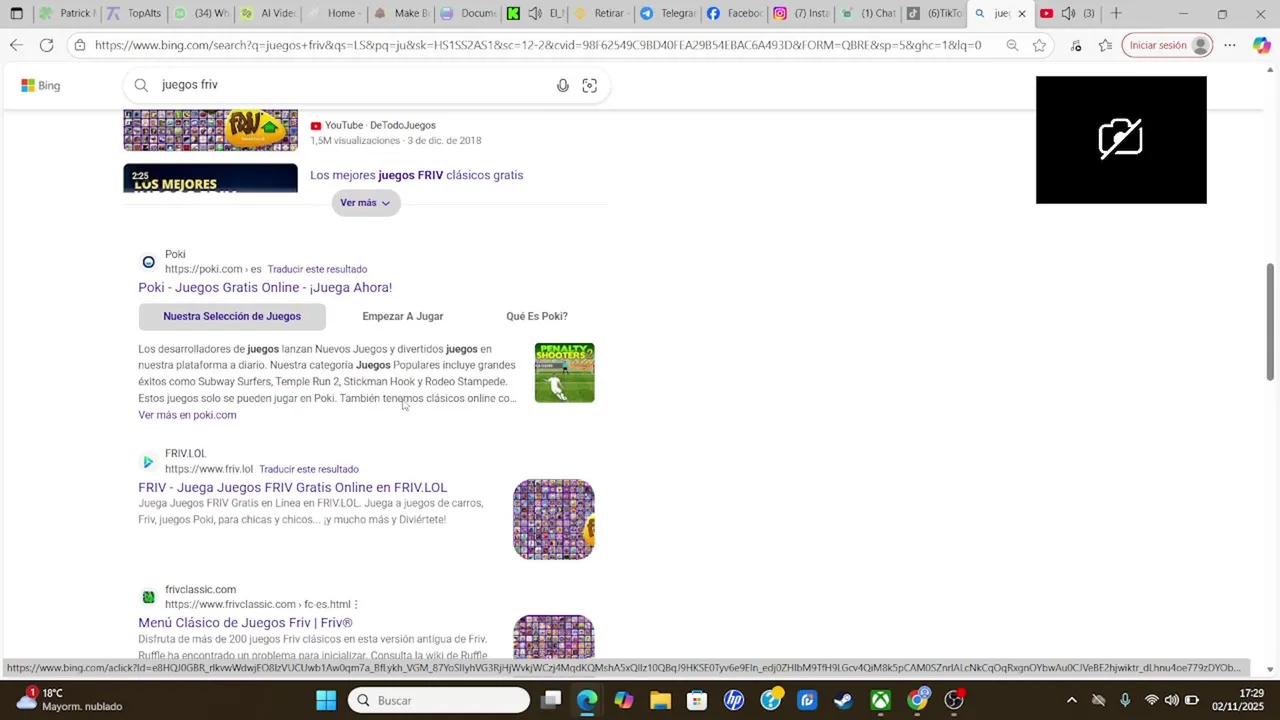Screen dimensions: 1280x720
Task: Open Xbox app on taskbar
Action: pos(881,700)
